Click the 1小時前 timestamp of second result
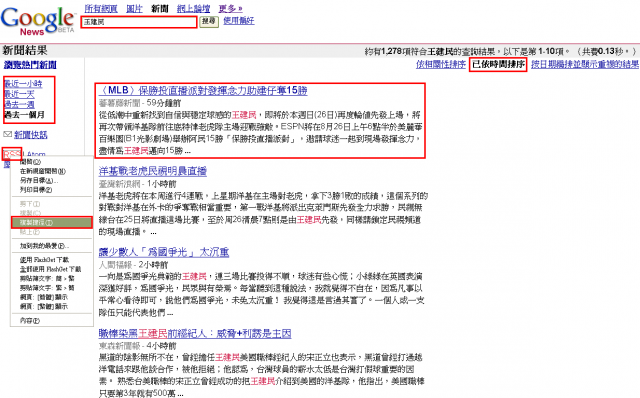640x398 pixels. coord(161,184)
